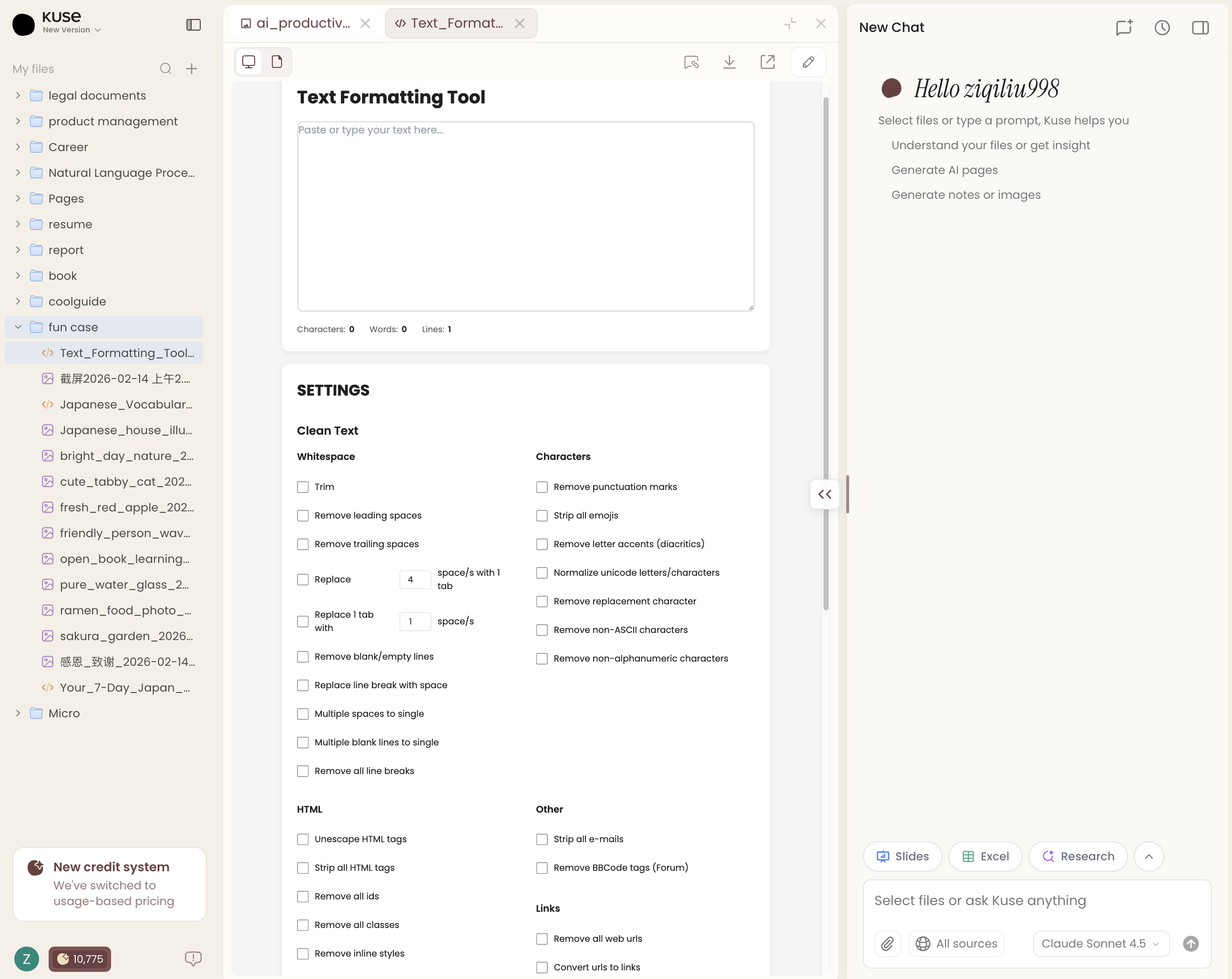Expand the Micro folder
Viewport: 1232px width, 979px height.
(x=18, y=713)
